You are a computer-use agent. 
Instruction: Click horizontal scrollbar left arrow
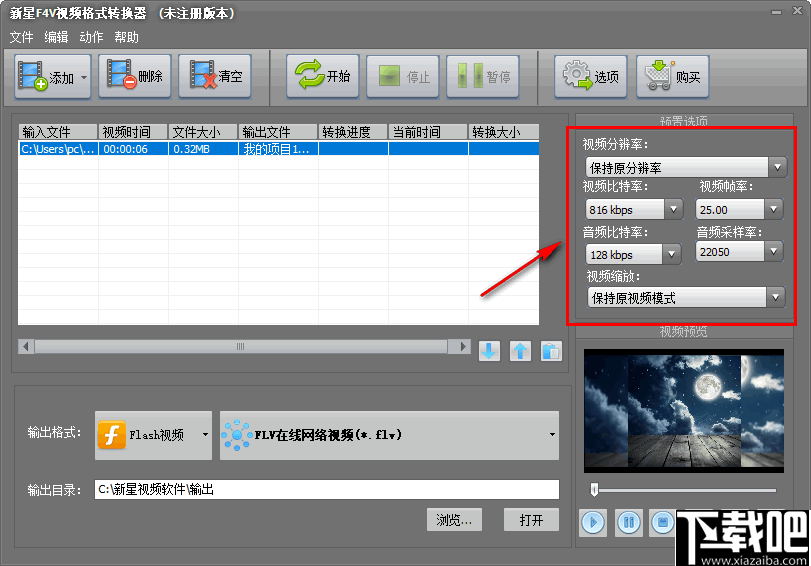pos(26,346)
